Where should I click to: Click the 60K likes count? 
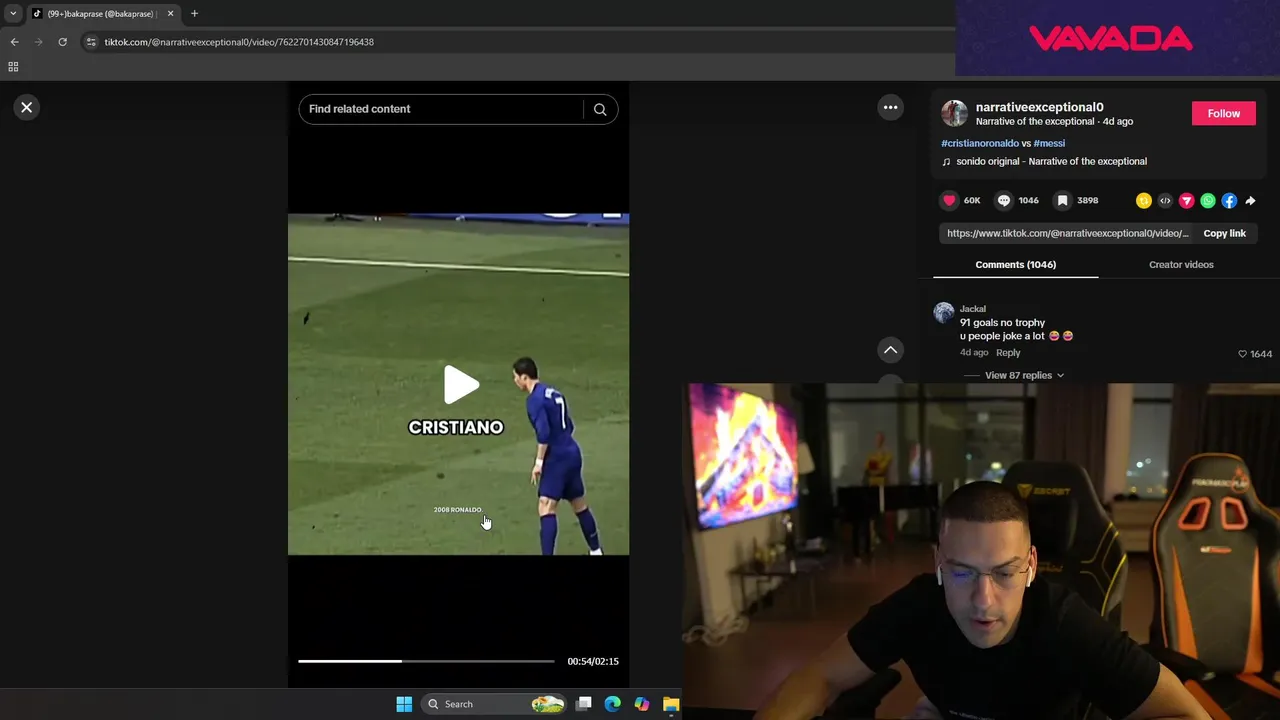972,201
